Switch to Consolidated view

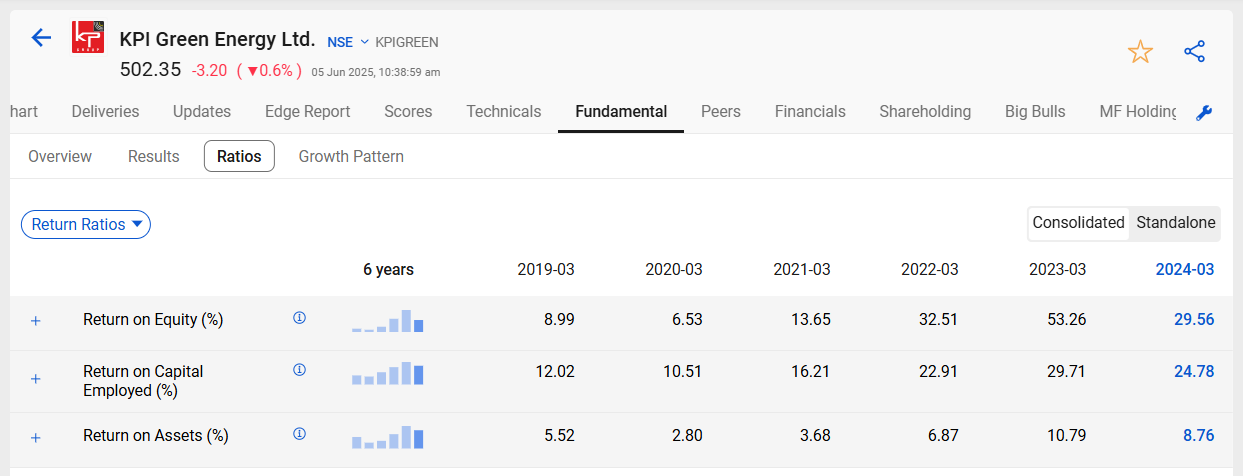pyautogui.click(x=1079, y=223)
